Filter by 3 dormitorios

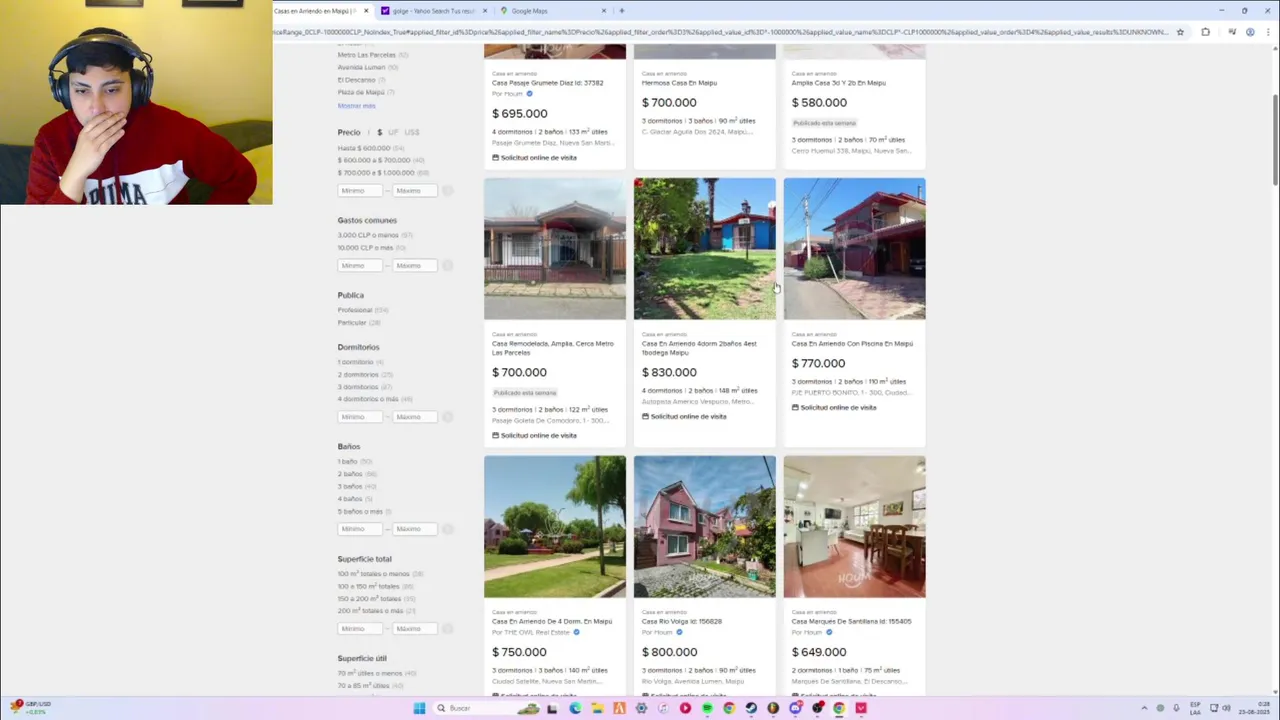coord(358,386)
